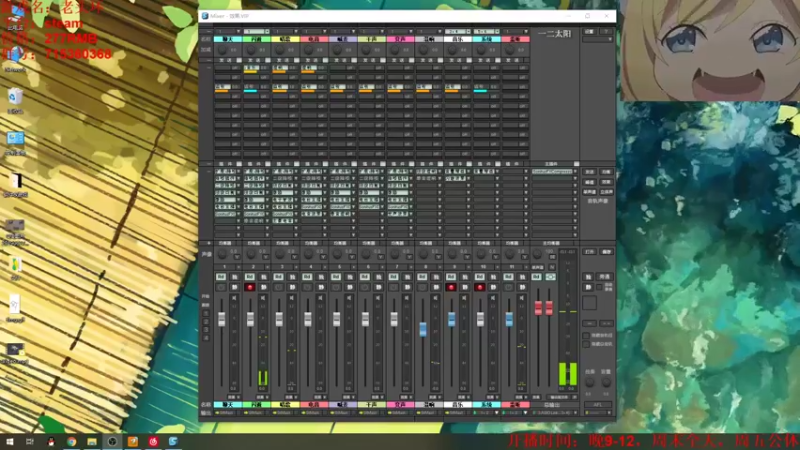
Task: Arm record on mixer channel 1
Action: tap(221, 287)
